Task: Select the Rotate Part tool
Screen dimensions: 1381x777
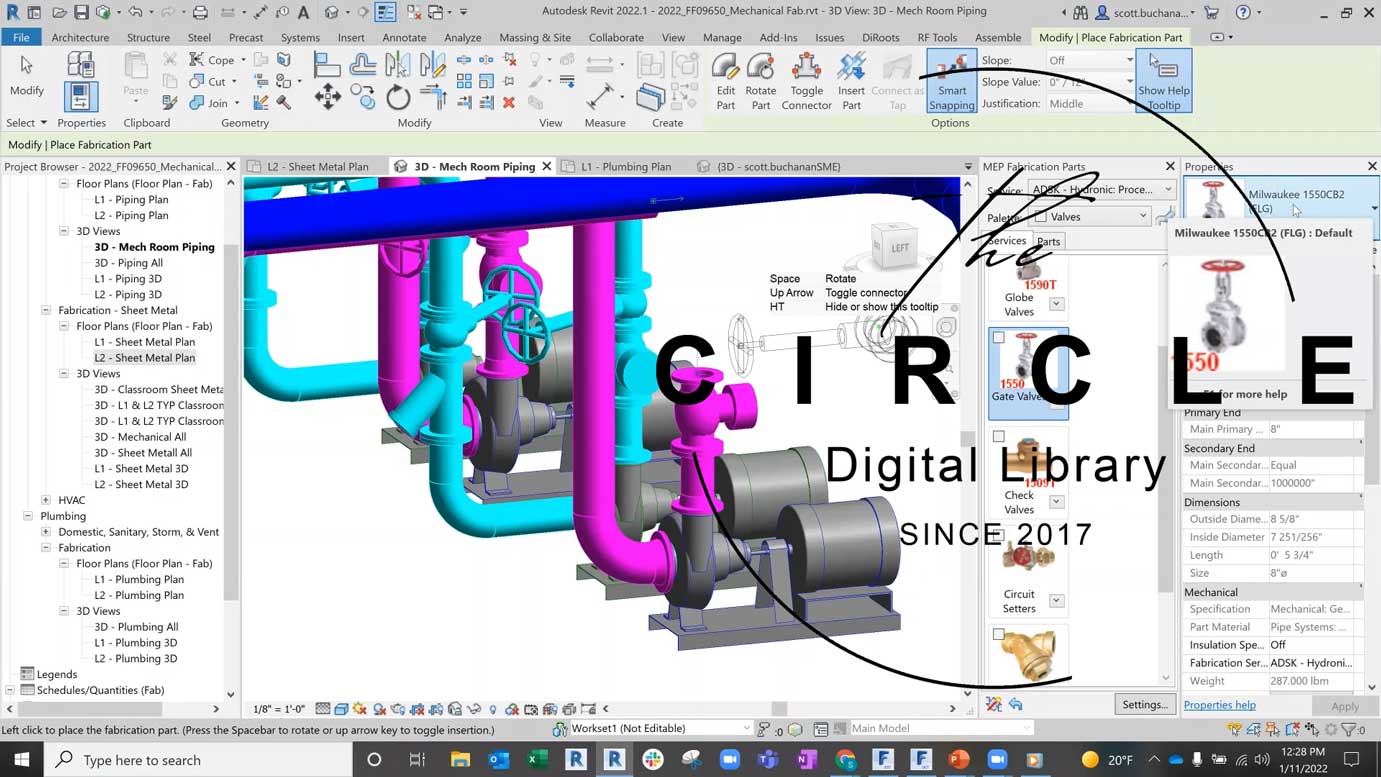Action: (x=760, y=80)
